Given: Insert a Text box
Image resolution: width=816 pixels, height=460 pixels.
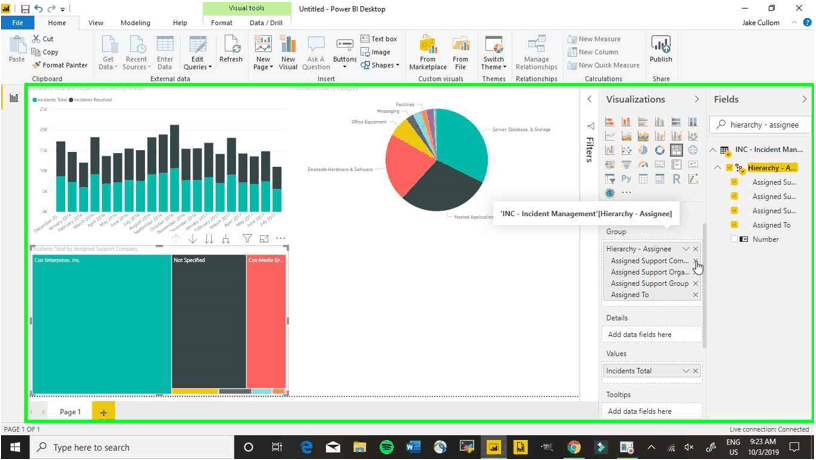Looking at the screenshot, I should coord(379,39).
